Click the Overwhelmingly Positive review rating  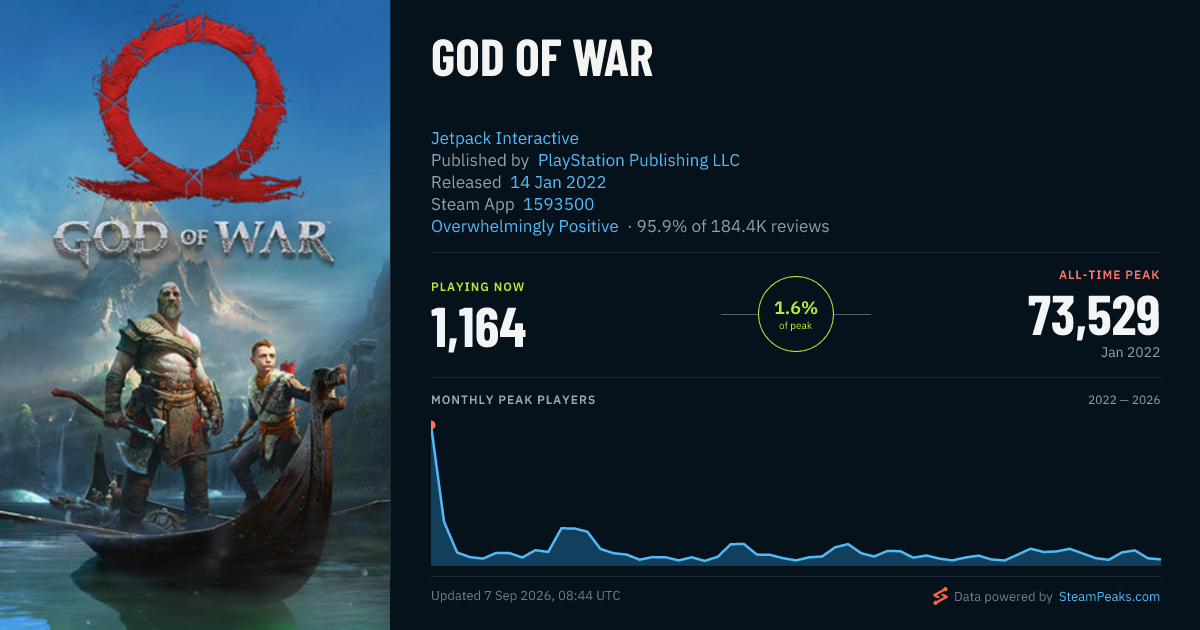(525, 226)
